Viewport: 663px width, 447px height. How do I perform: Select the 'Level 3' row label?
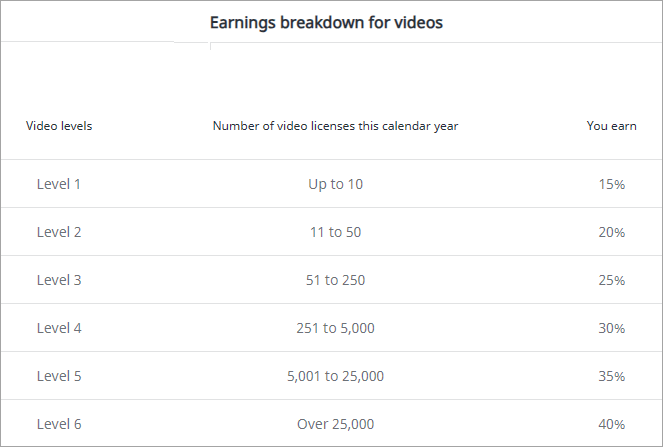pos(59,280)
